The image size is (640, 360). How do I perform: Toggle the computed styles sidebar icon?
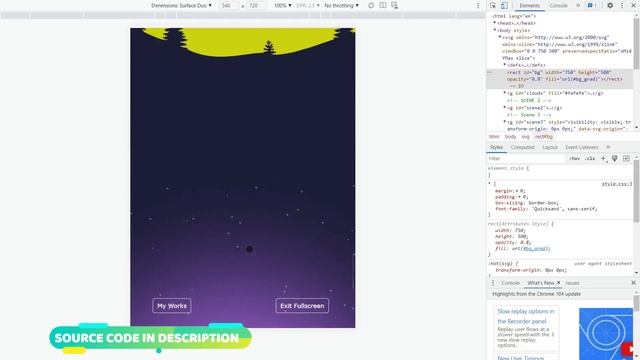(x=626, y=159)
